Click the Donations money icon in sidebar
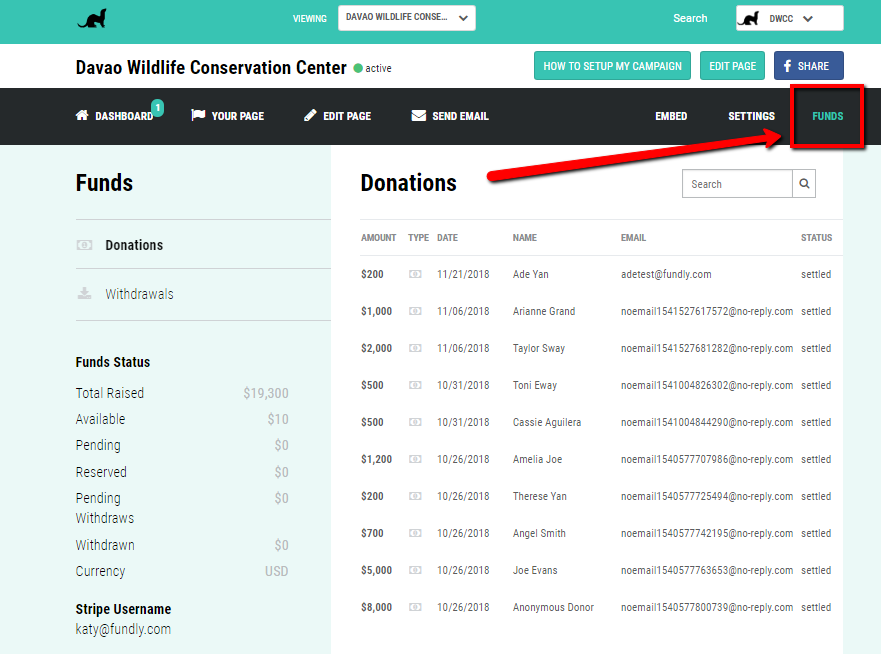This screenshot has width=881, height=654. (84, 245)
